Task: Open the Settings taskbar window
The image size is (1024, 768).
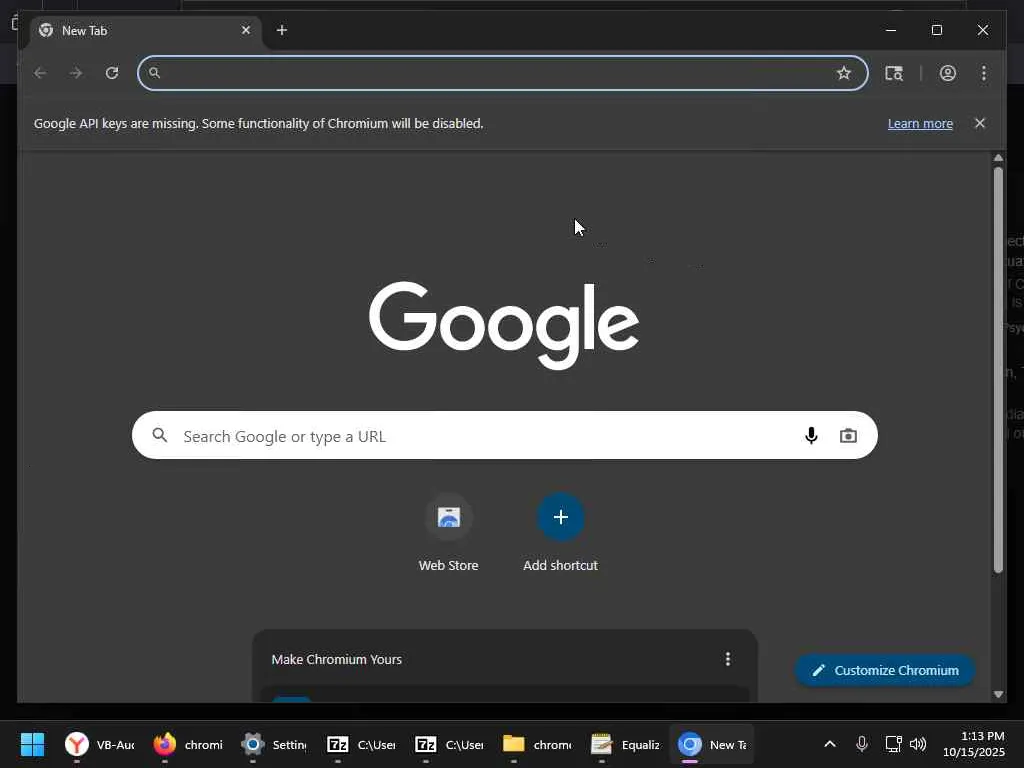Action: [274, 744]
